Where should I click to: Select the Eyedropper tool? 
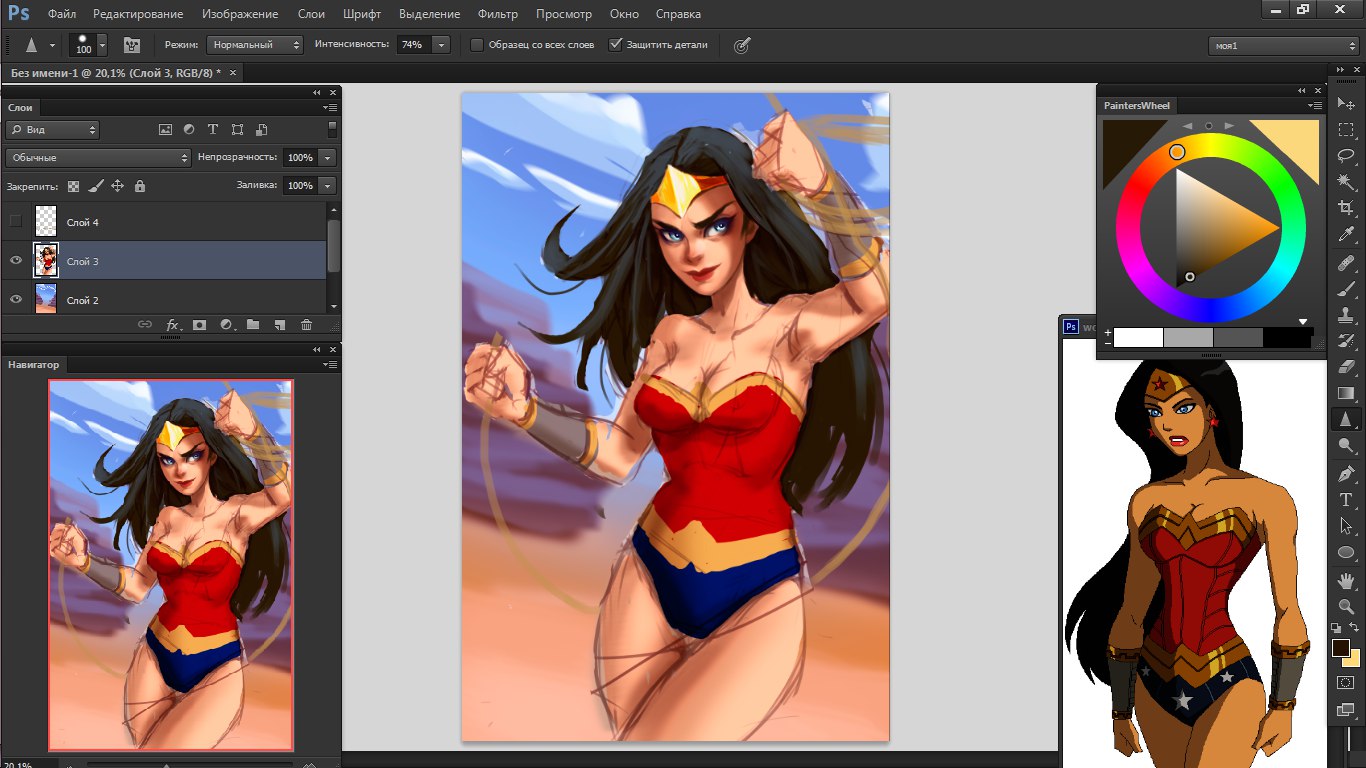pos(1346,235)
